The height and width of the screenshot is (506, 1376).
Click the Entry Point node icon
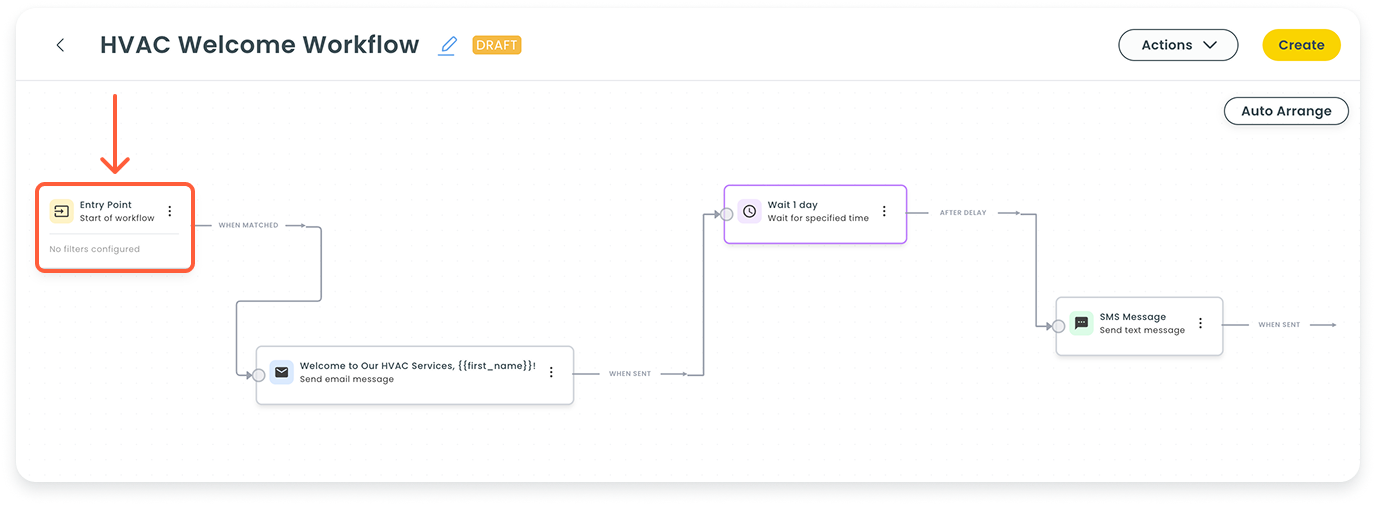(x=61, y=211)
